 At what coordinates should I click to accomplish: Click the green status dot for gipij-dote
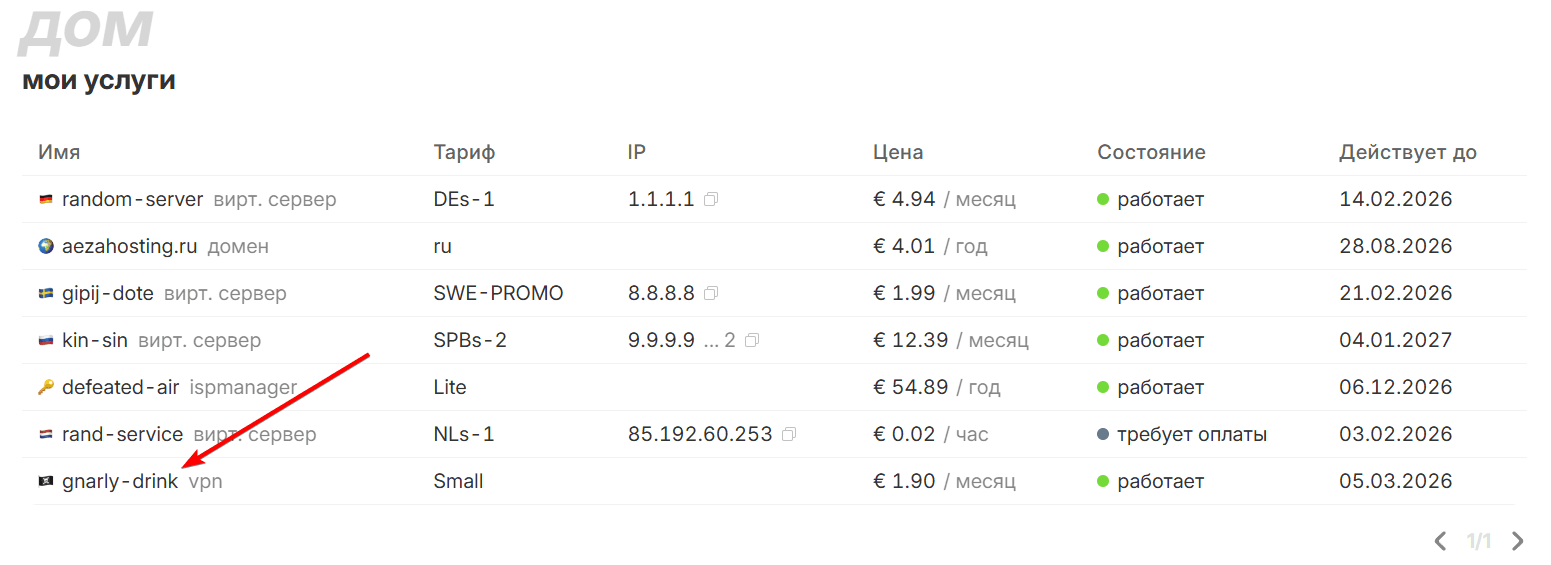1103,294
